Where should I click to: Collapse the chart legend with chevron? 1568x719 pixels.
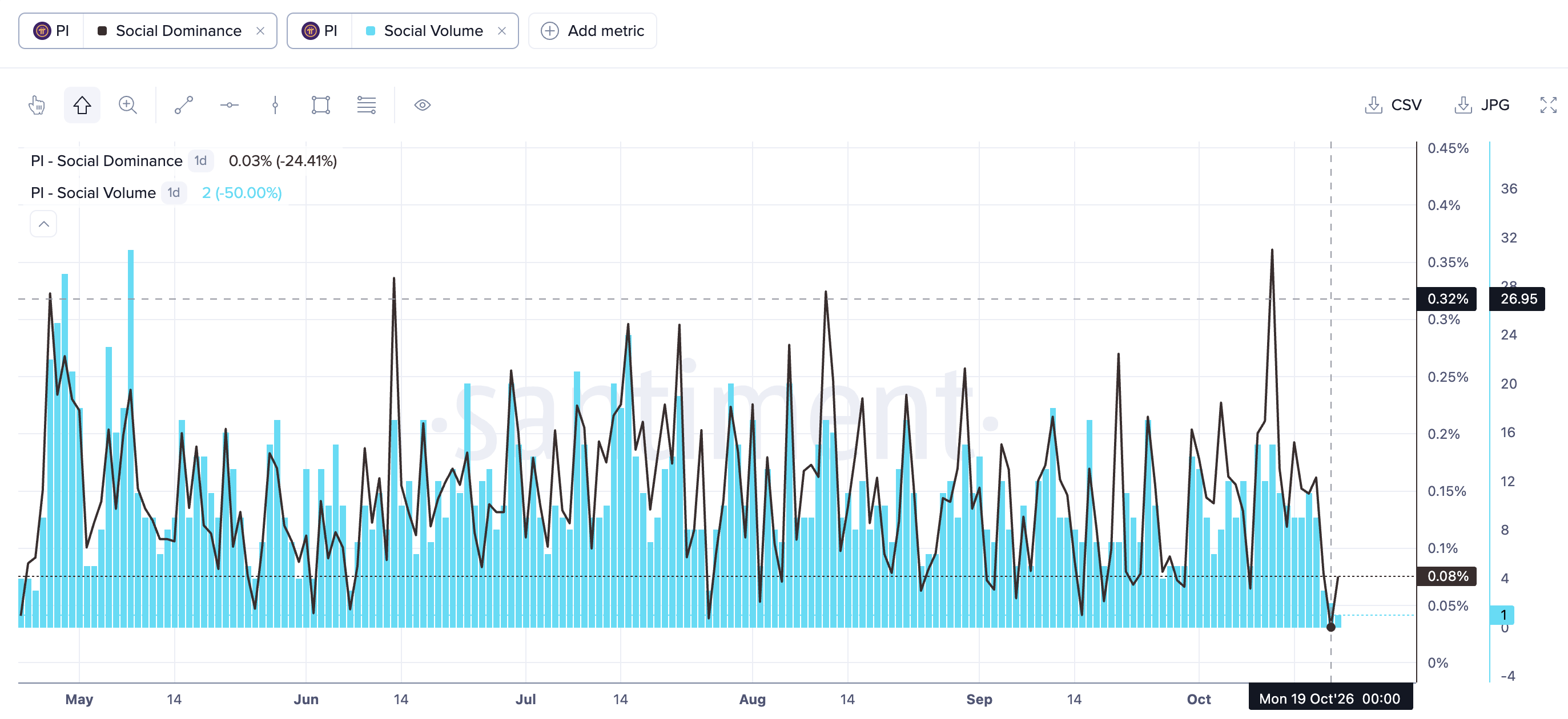tap(44, 224)
